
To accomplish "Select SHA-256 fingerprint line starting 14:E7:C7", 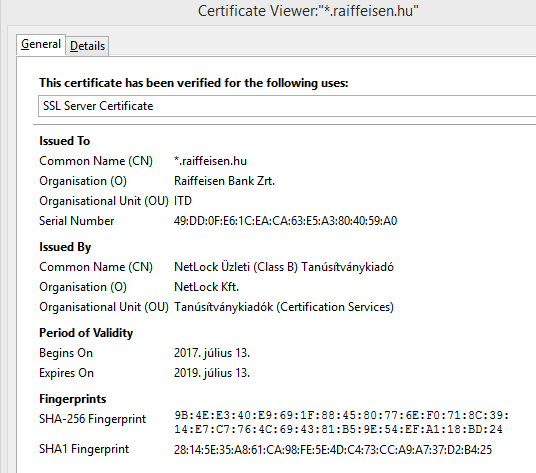I will pos(338,429).
